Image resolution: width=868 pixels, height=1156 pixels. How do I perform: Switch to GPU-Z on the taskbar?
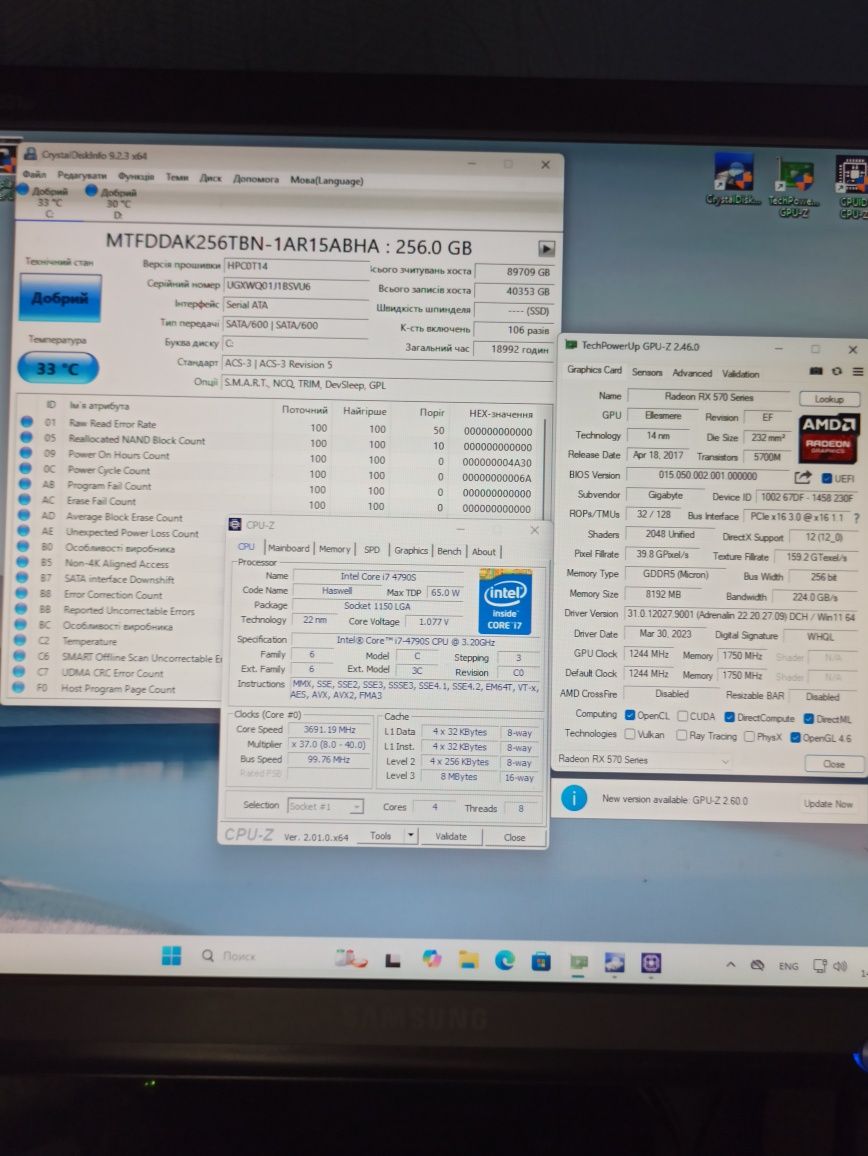[x=579, y=961]
